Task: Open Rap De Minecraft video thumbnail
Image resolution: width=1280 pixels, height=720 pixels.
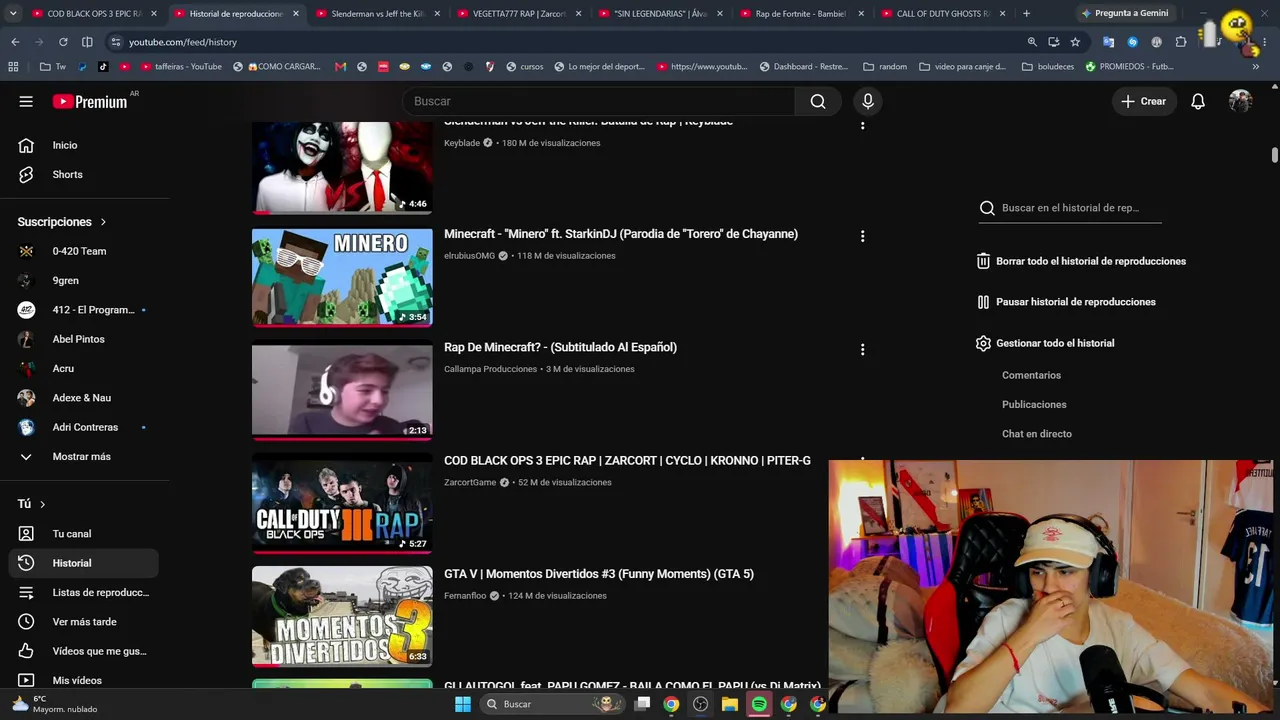Action: click(x=342, y=390)
